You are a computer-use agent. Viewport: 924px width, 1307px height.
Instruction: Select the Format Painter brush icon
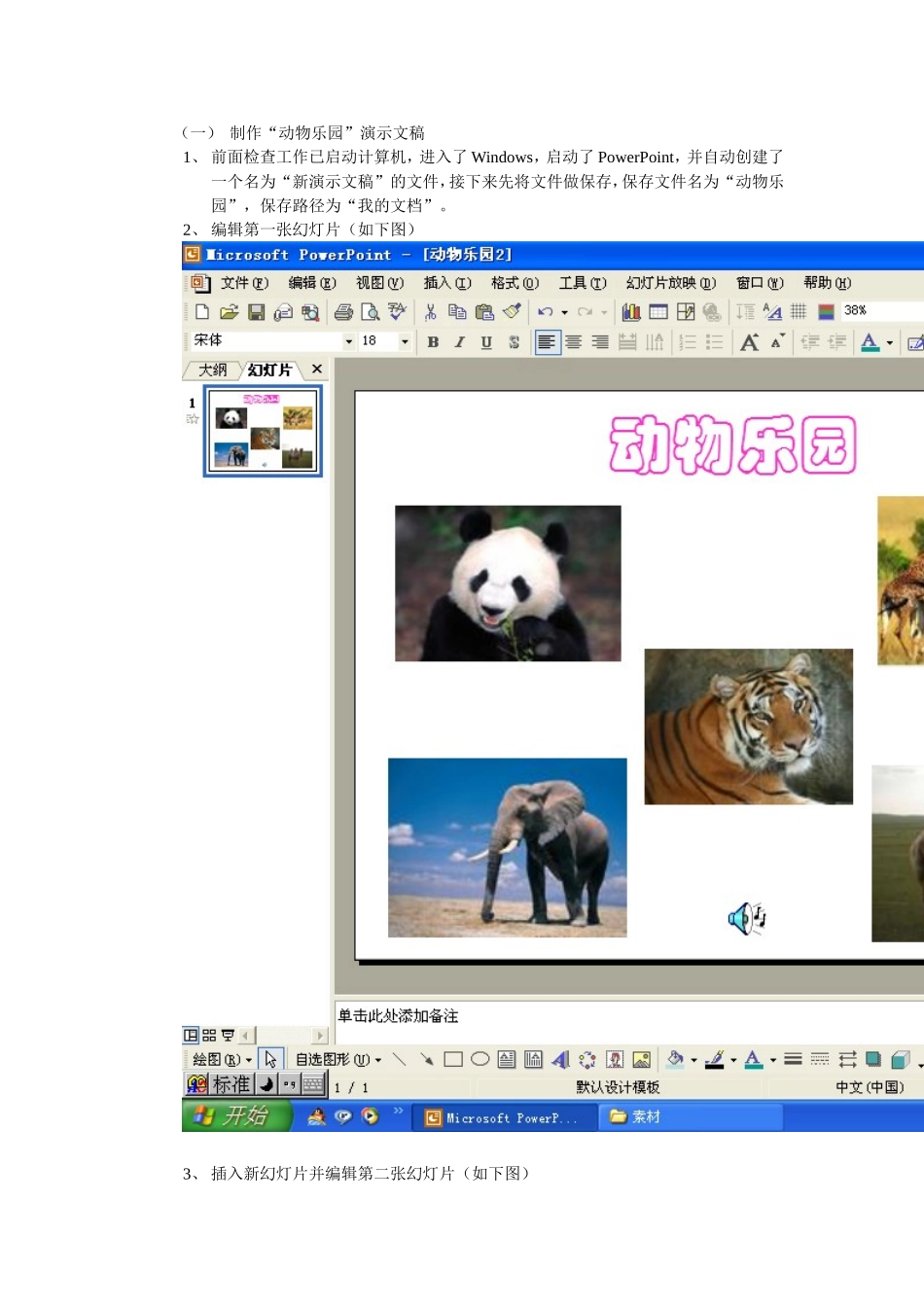513,312
